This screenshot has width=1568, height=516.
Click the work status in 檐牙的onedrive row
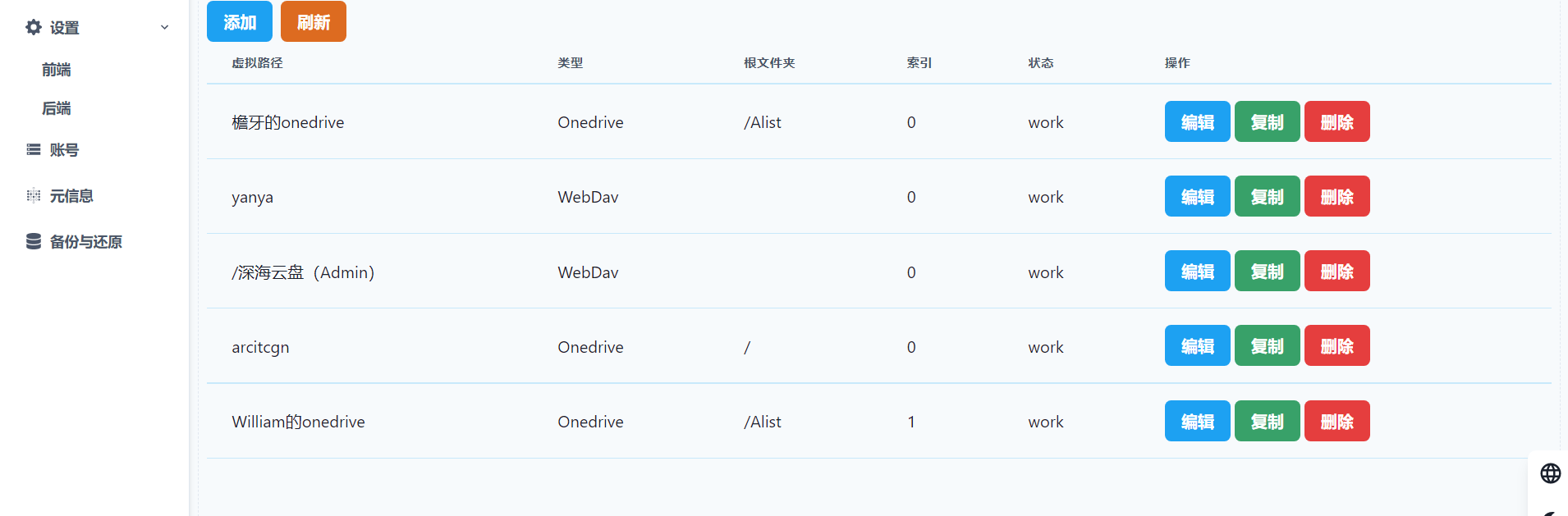(x=1046, y=122)
